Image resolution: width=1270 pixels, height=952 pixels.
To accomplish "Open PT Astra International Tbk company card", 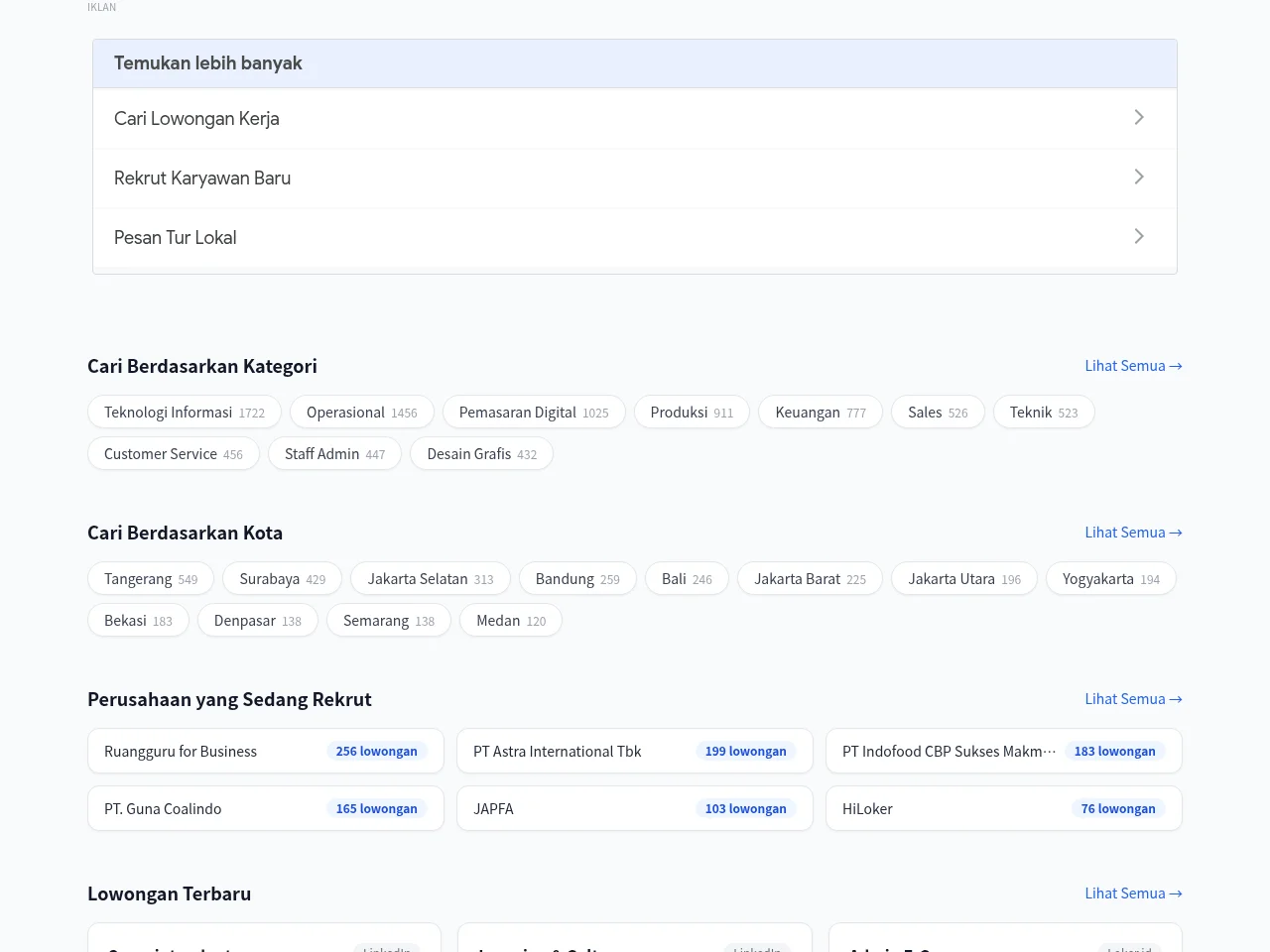I will (635, 752).
